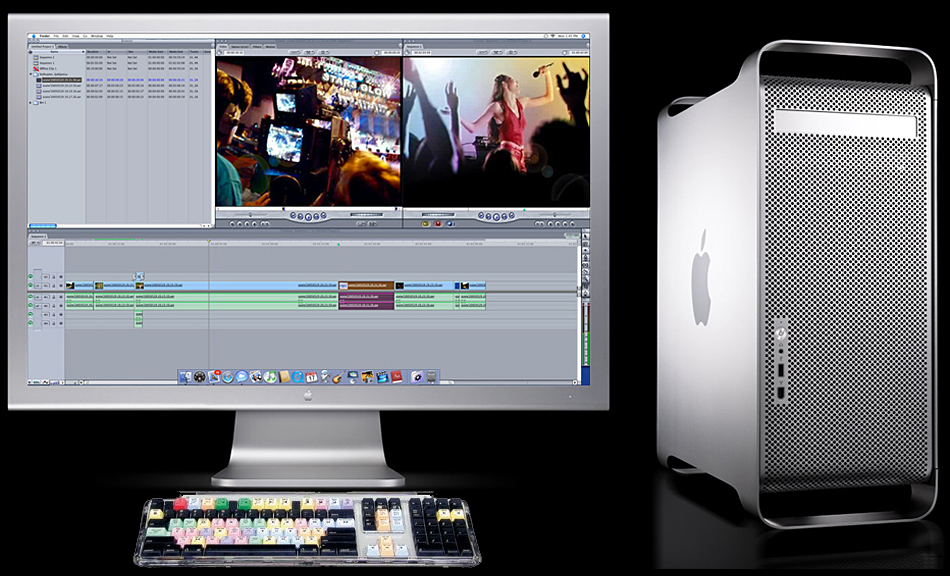
Task: Toggle the bottom audio track's green enable light
Action: coord(30,323)
